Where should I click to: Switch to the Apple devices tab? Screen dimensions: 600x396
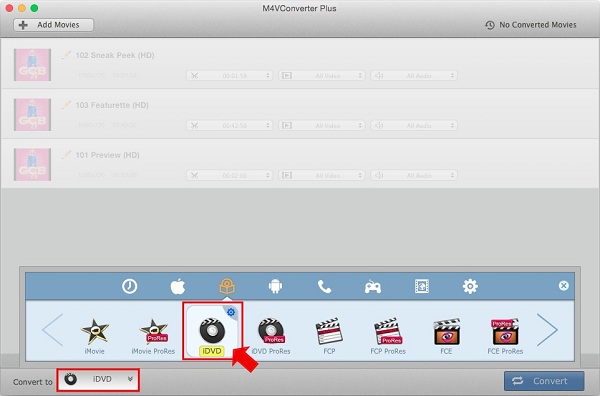(178, 286)
